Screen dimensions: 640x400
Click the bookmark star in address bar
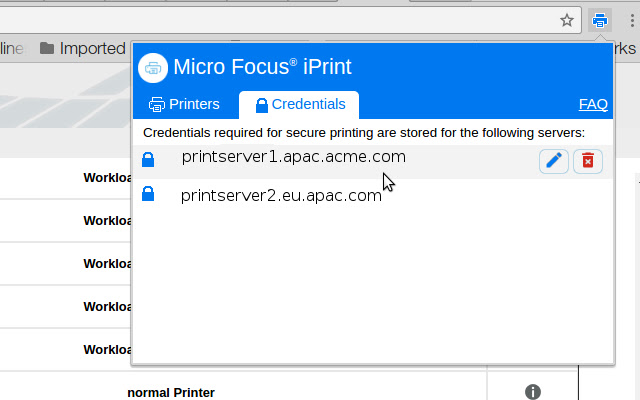coord(566,19)
